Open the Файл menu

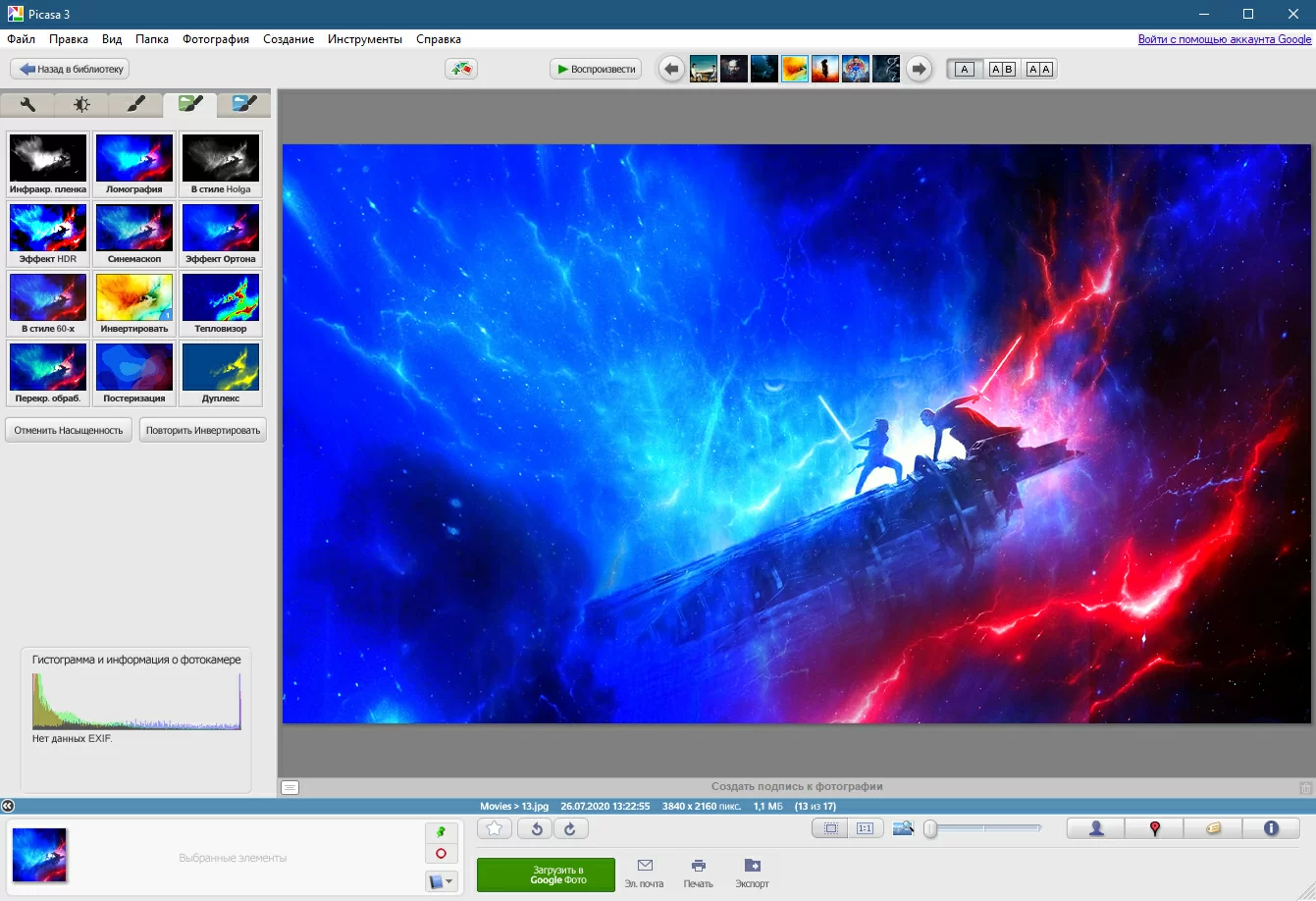point(21,39)
